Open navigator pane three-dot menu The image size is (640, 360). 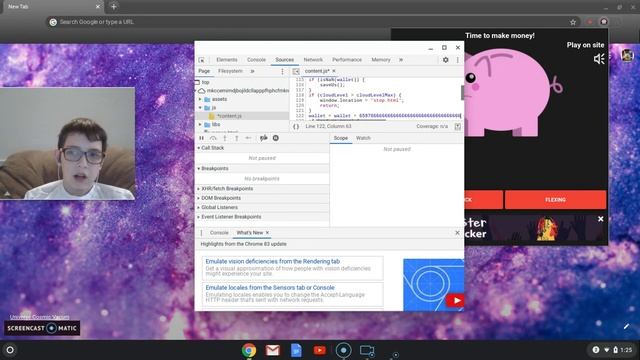pos(282,71)
